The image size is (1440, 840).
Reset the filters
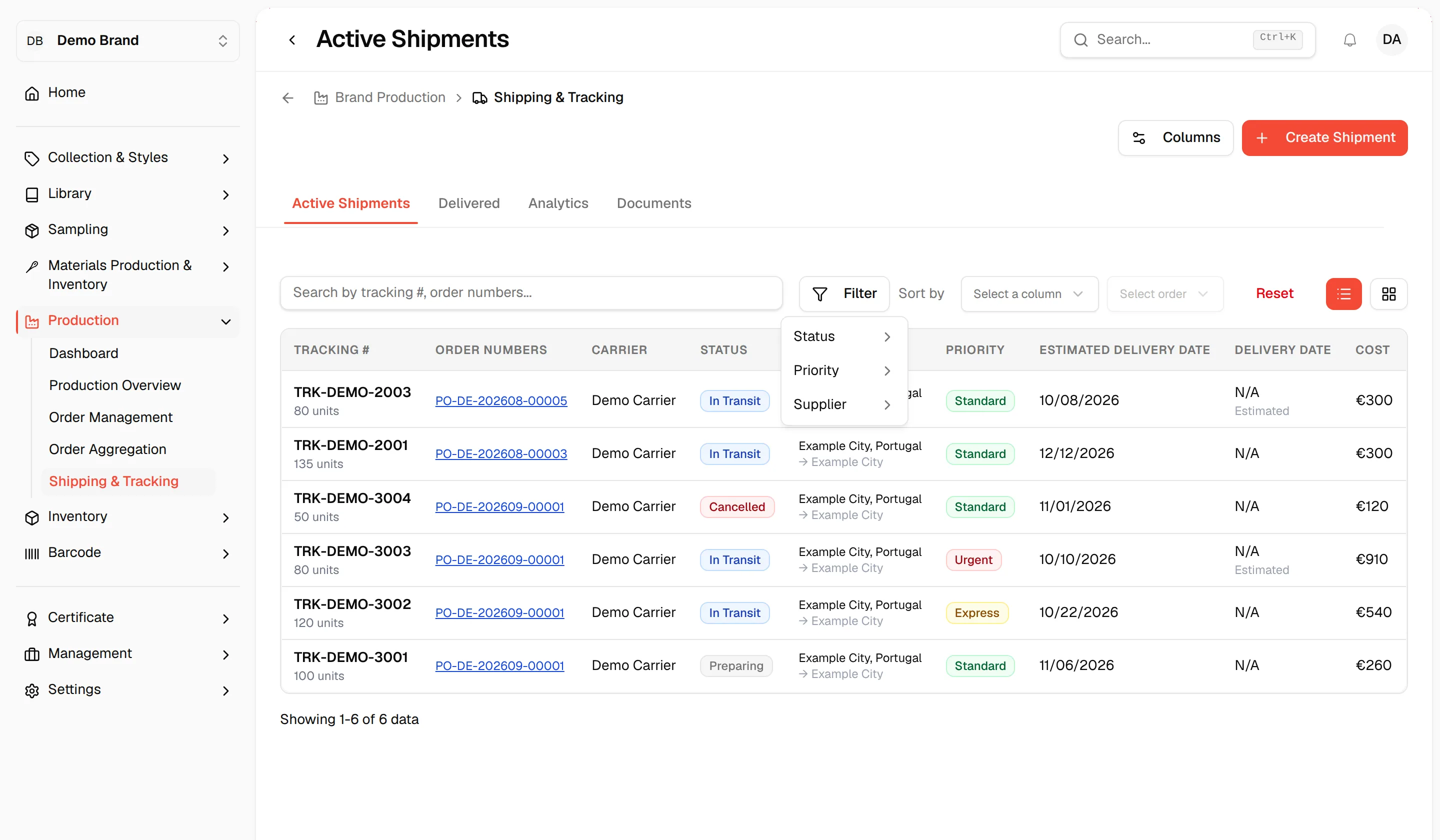1274,293
